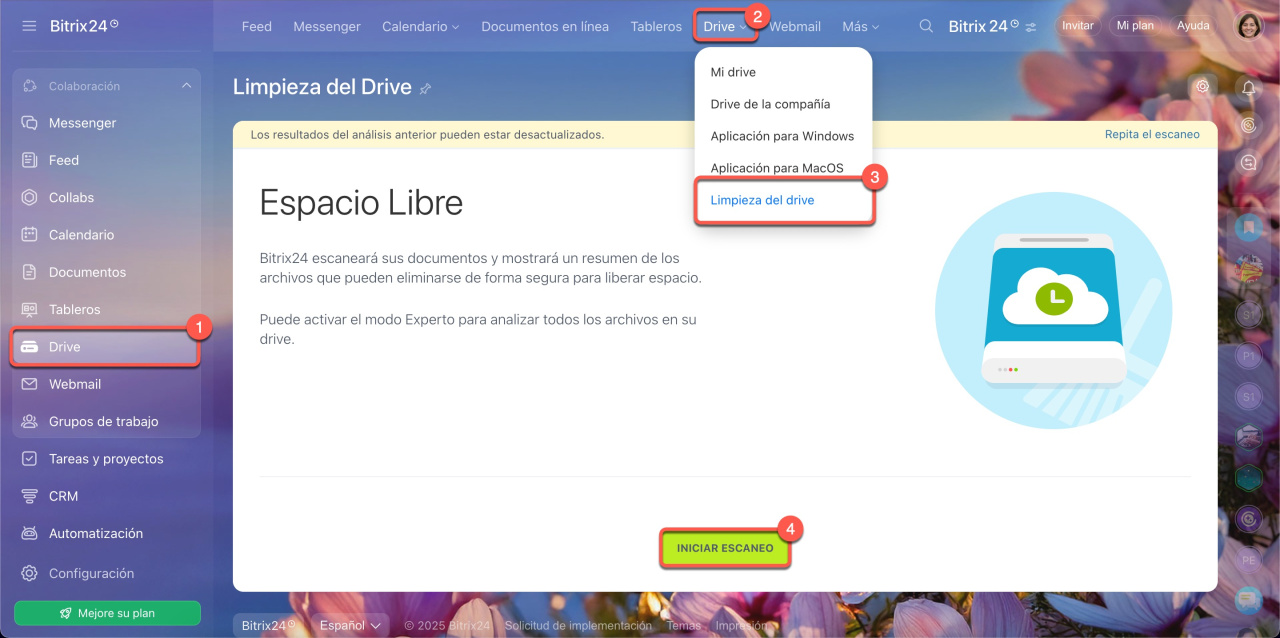Click the Automatización robot icon
1280x638 pixels.
coord(29,533)
